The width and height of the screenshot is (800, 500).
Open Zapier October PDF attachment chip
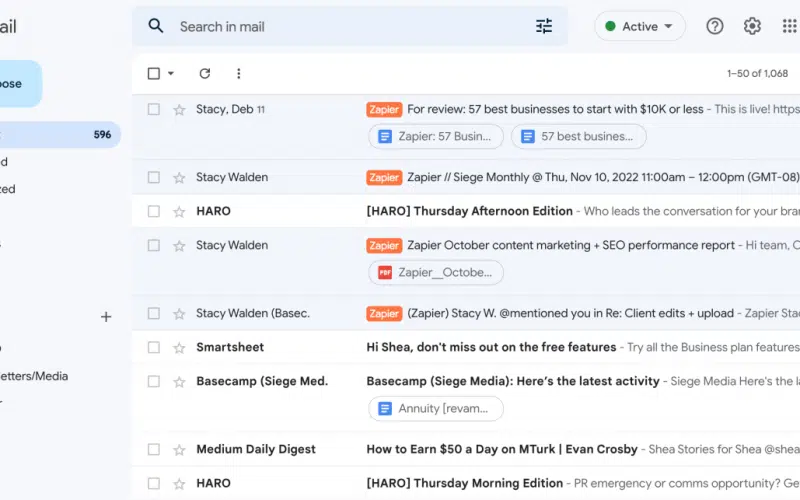[435, 272]
